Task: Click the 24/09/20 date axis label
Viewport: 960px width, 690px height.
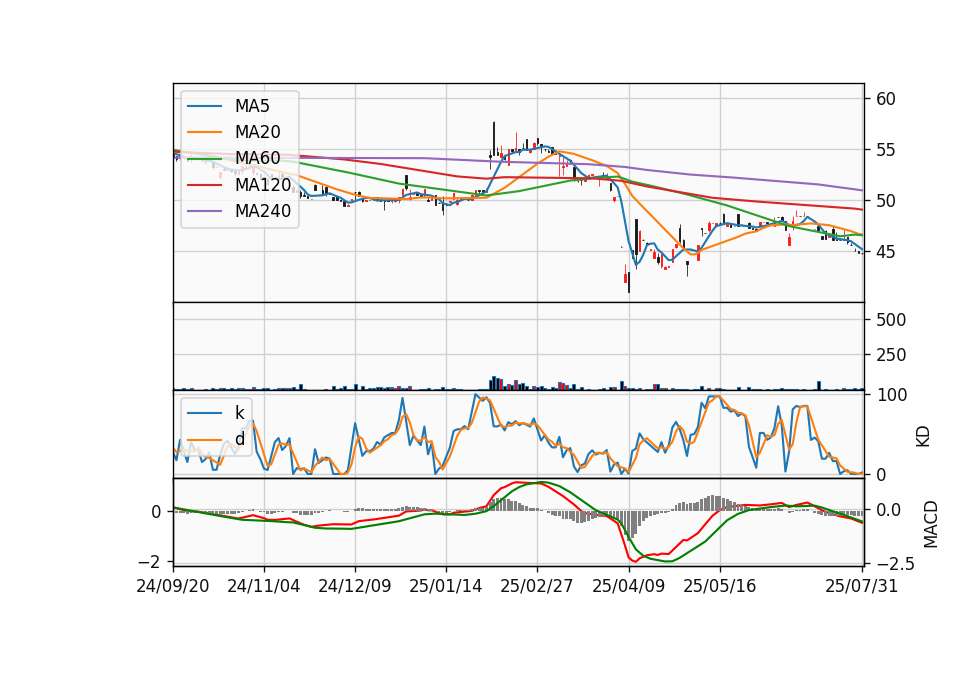Action: pos(173,586)
